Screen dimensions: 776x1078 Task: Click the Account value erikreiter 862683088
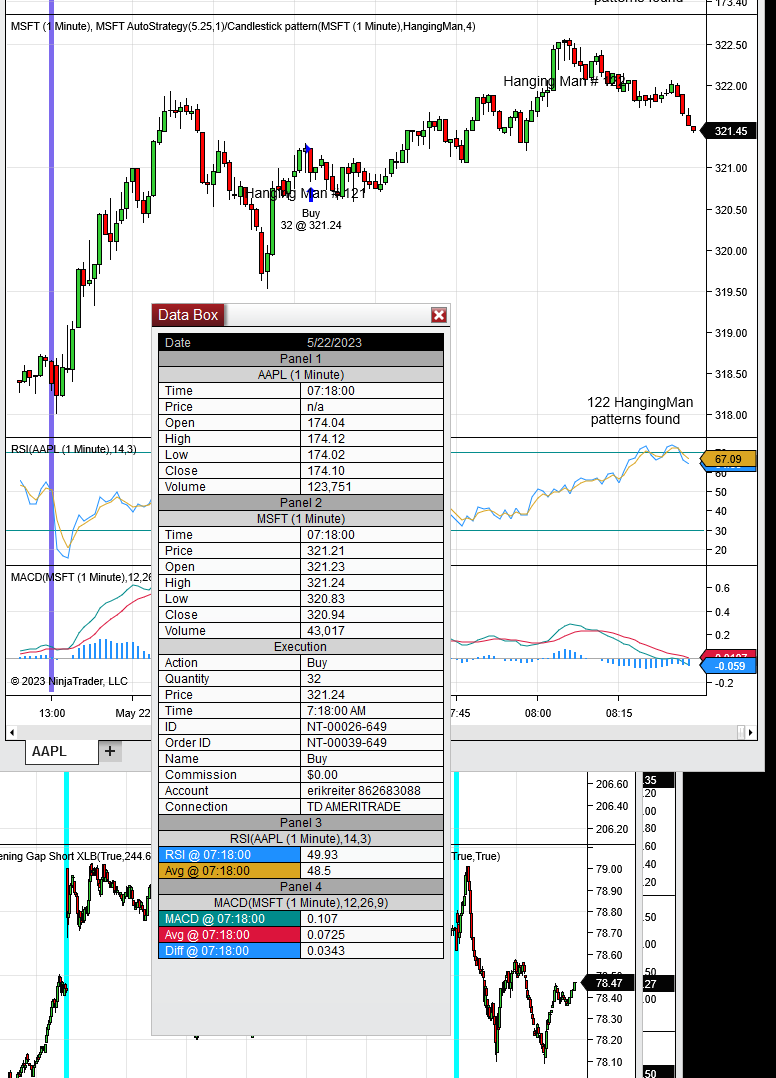(x=364, y=790)
